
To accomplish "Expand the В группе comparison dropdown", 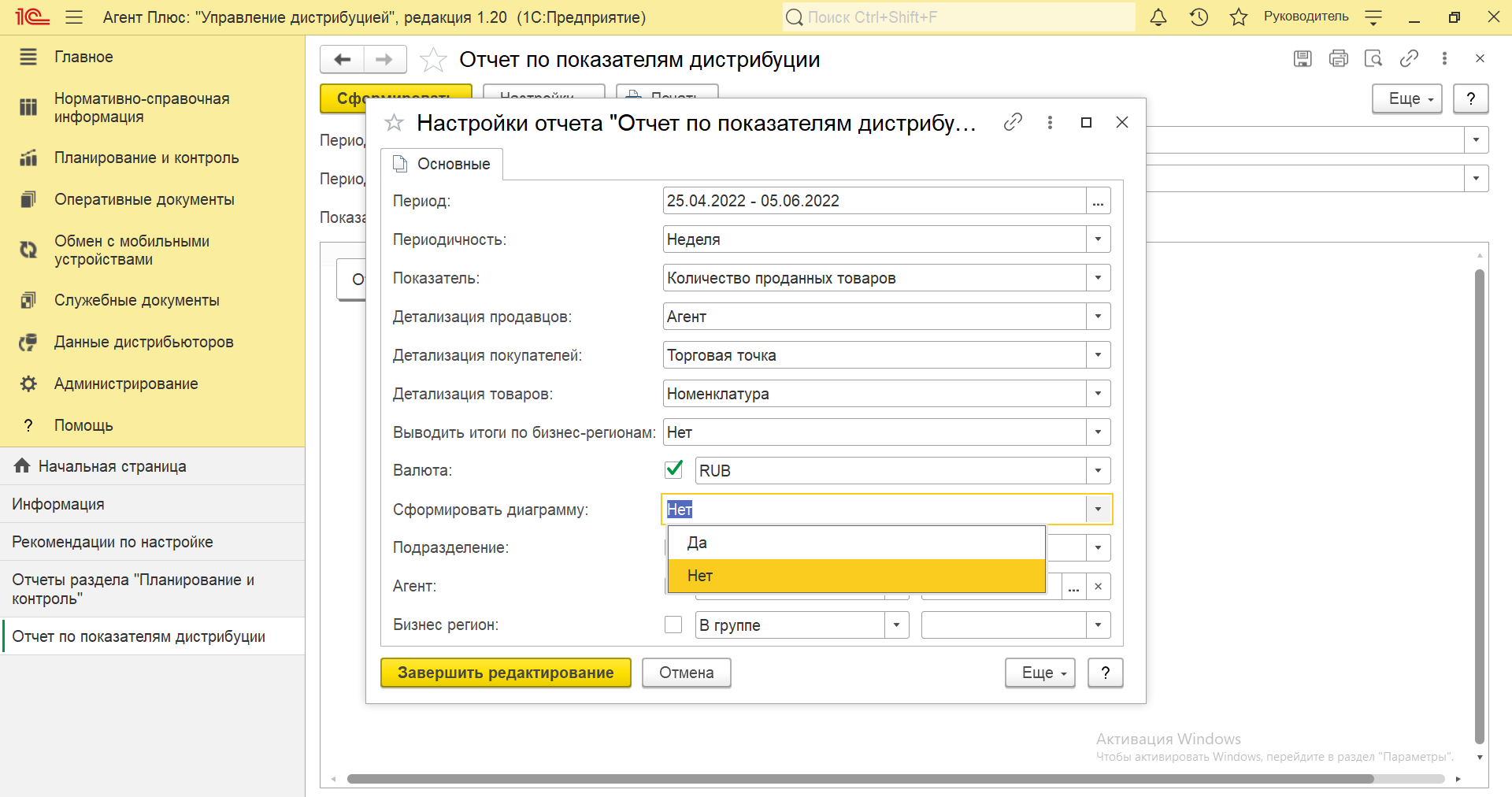I will pos(896,625).
